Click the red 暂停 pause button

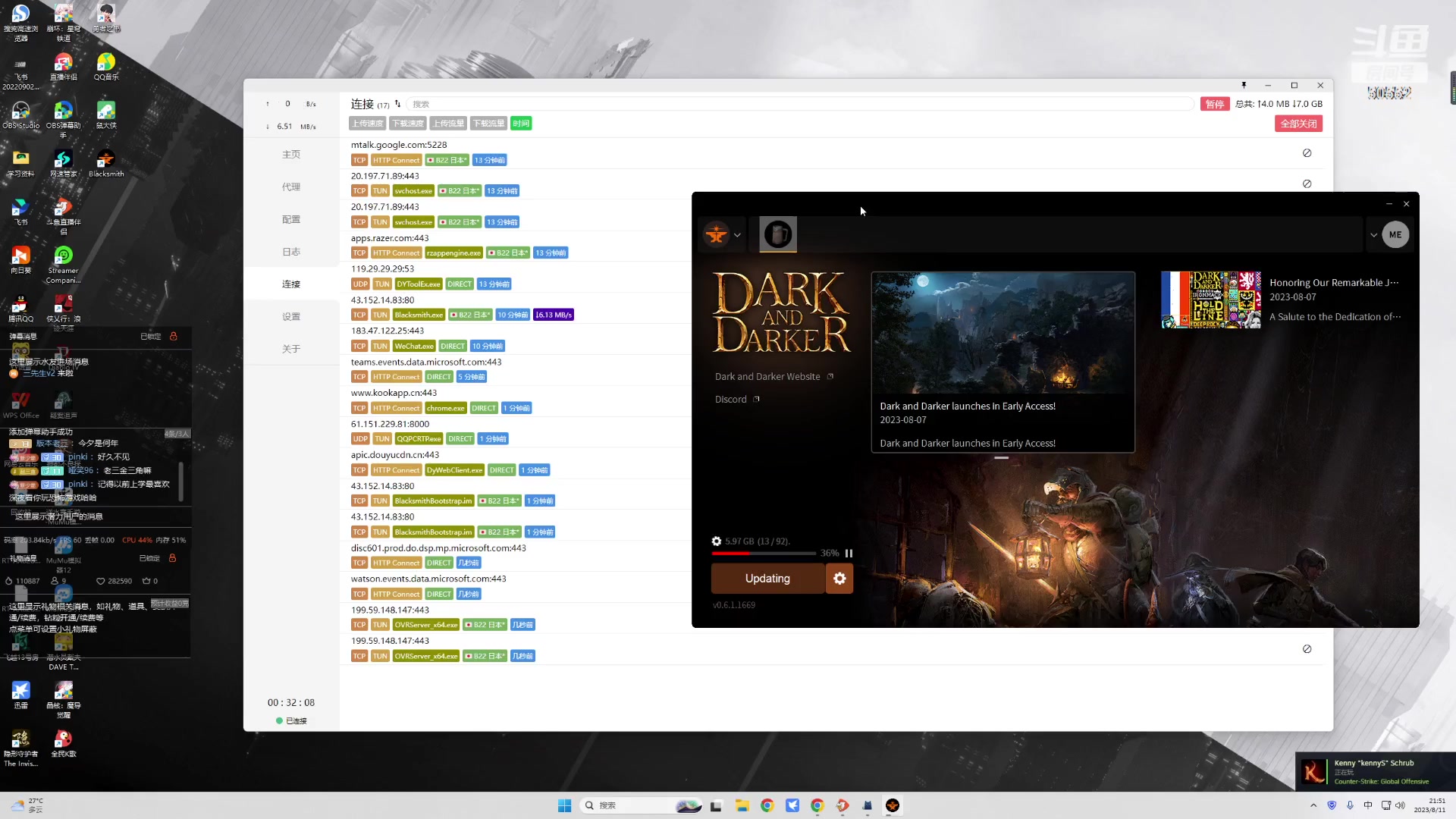[1215, 104]
